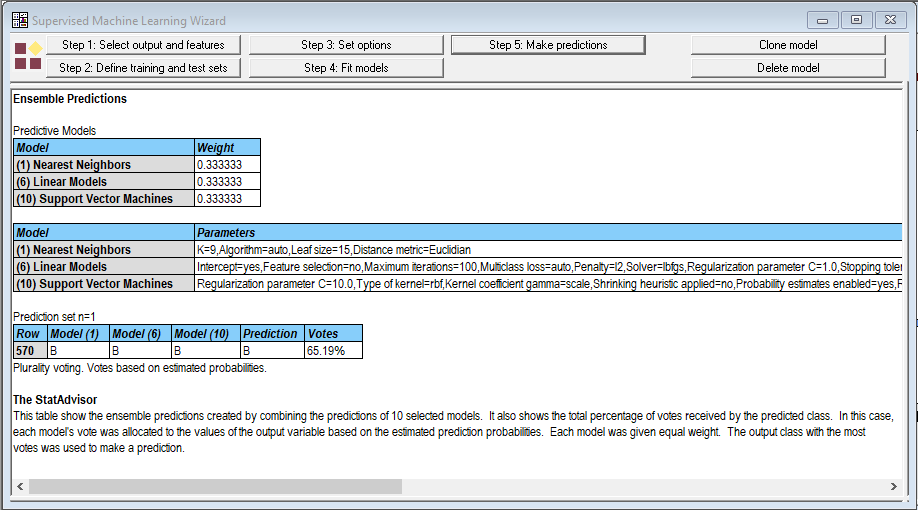Go to Step 2: Define training and test sets
This screenshot has height=510, width=918.
(143, 68)
